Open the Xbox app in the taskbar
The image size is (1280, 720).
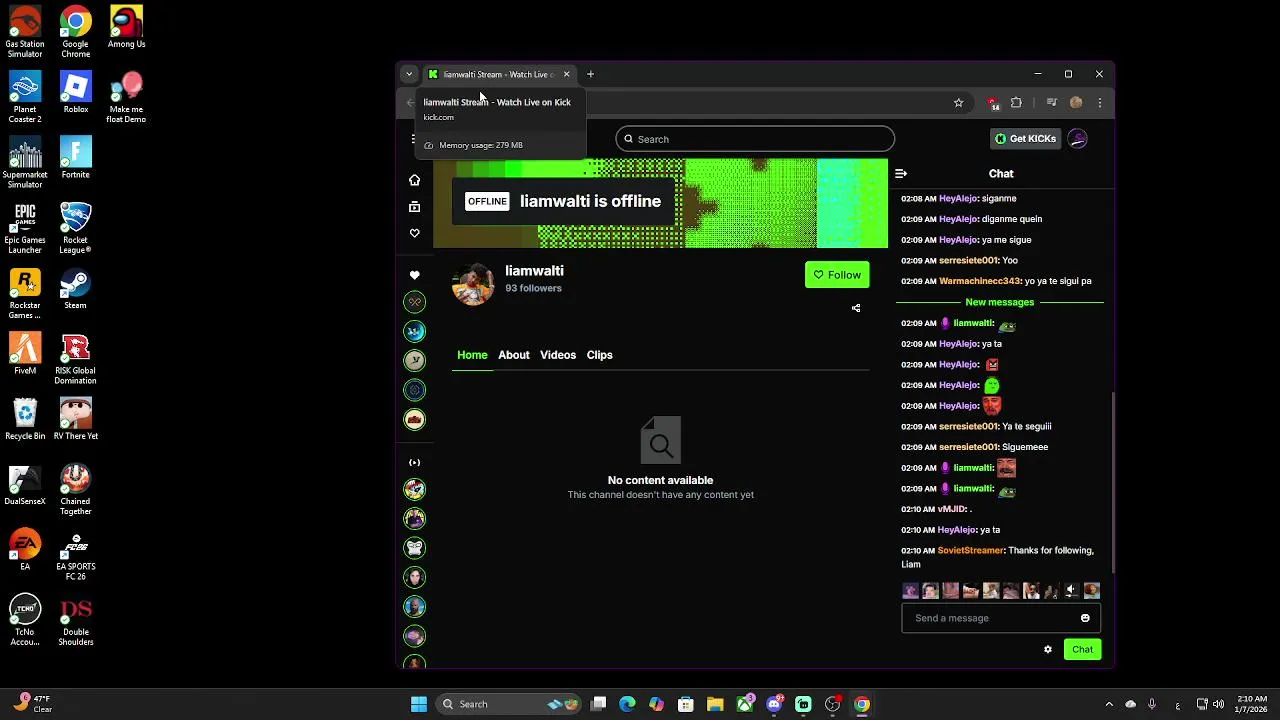[x=745, y=704]
